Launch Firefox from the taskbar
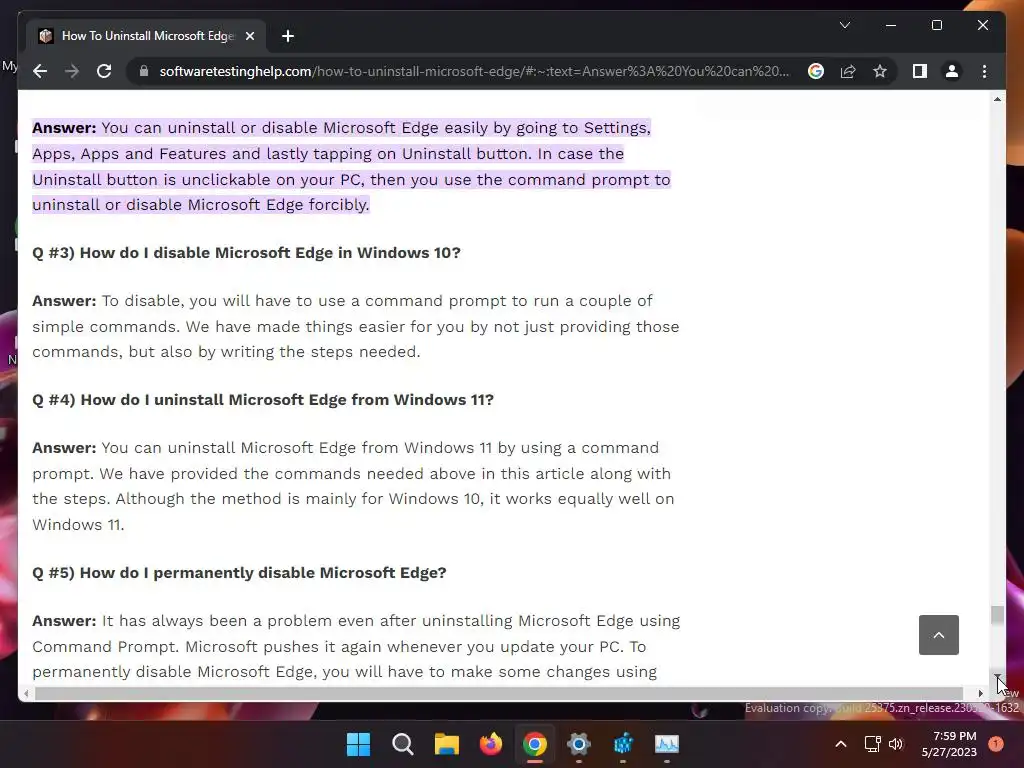 [x=490, y=744]
